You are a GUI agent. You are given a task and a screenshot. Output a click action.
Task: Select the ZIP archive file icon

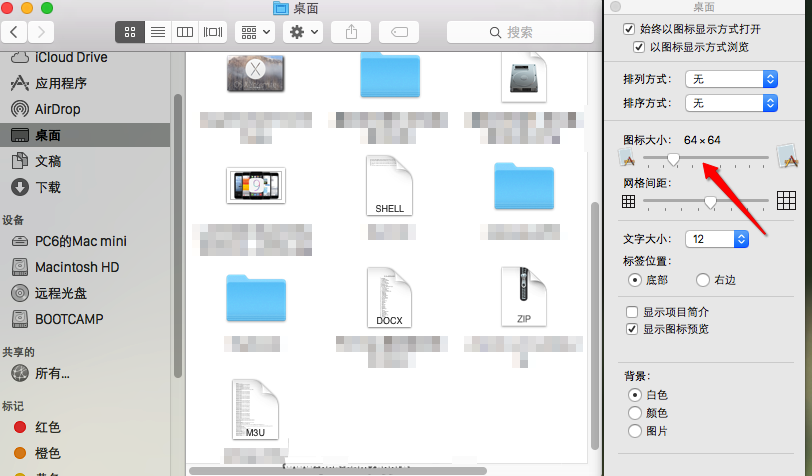pos(523,294)
